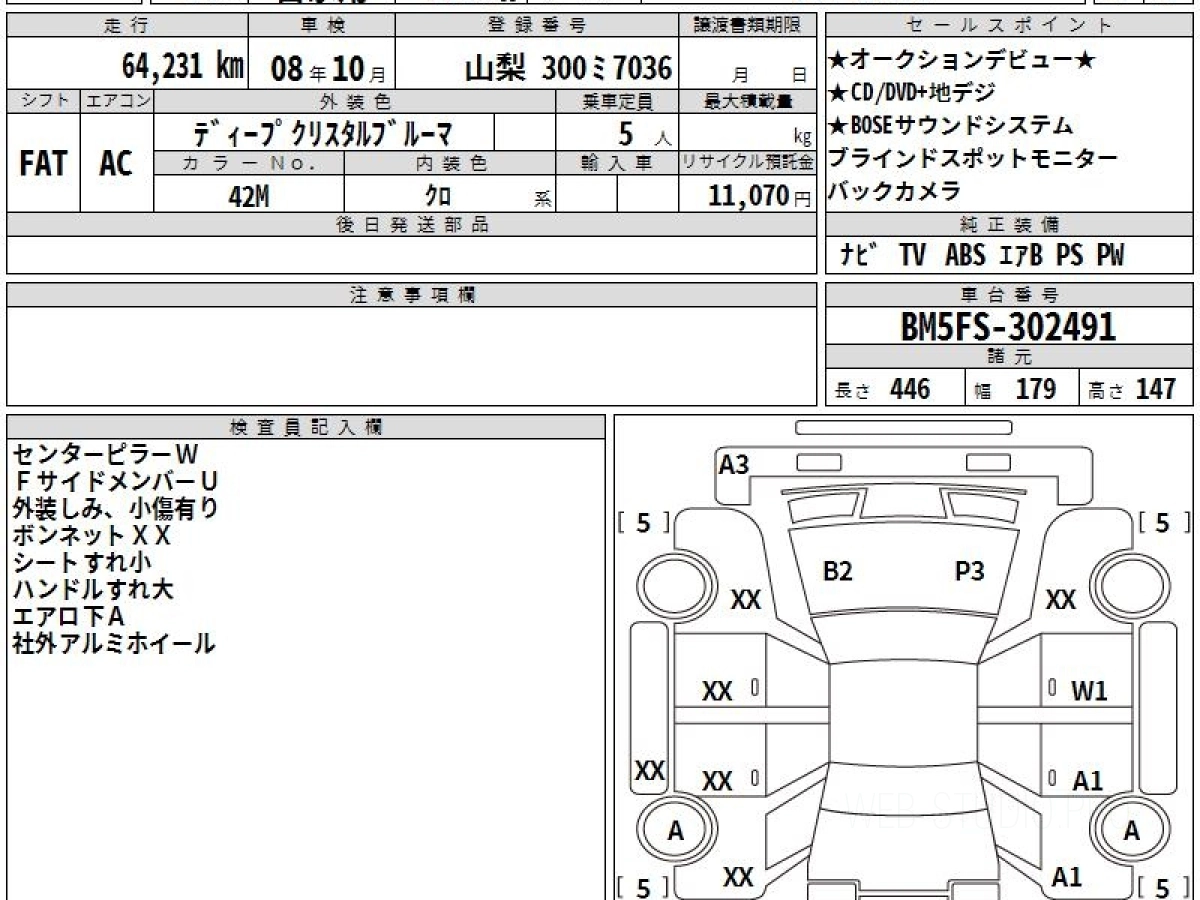This screenshot has height=900, width=1200.
Task: Select ★BOSEサウンドシステム line
Action: [951, 126]
